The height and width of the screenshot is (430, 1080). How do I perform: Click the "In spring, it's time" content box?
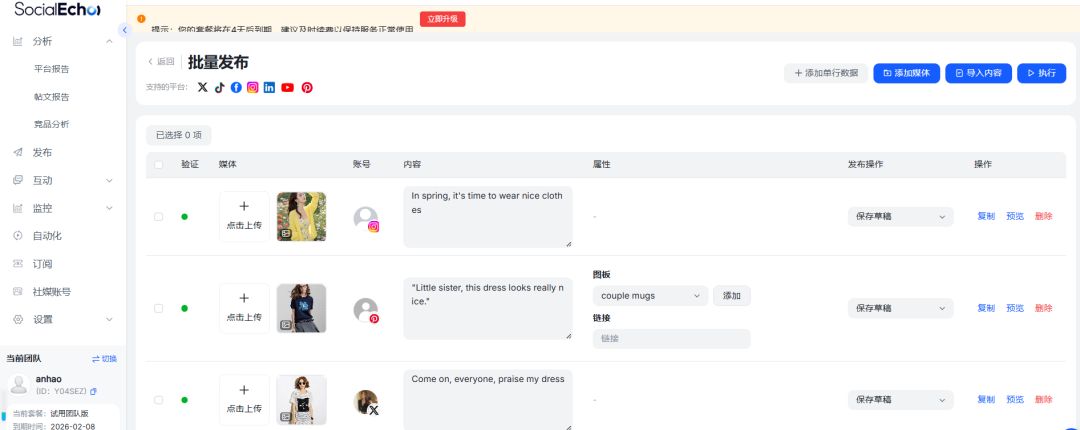488,216
